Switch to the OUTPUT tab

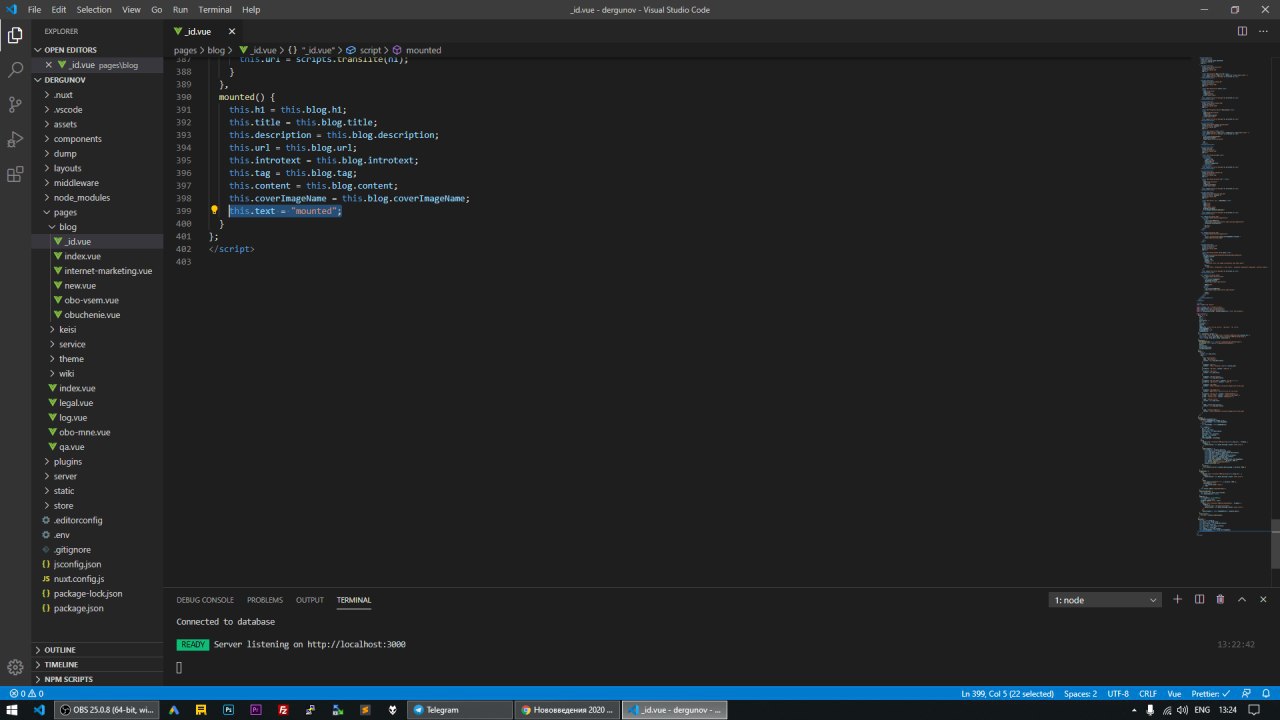point(310,600)
